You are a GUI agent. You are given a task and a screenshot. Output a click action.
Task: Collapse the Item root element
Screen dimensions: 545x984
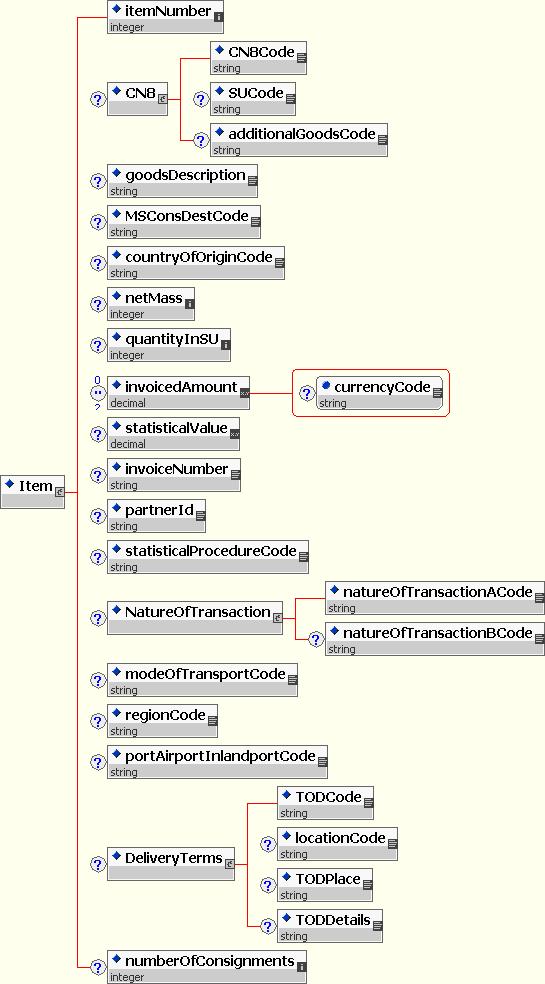point(60,493)
